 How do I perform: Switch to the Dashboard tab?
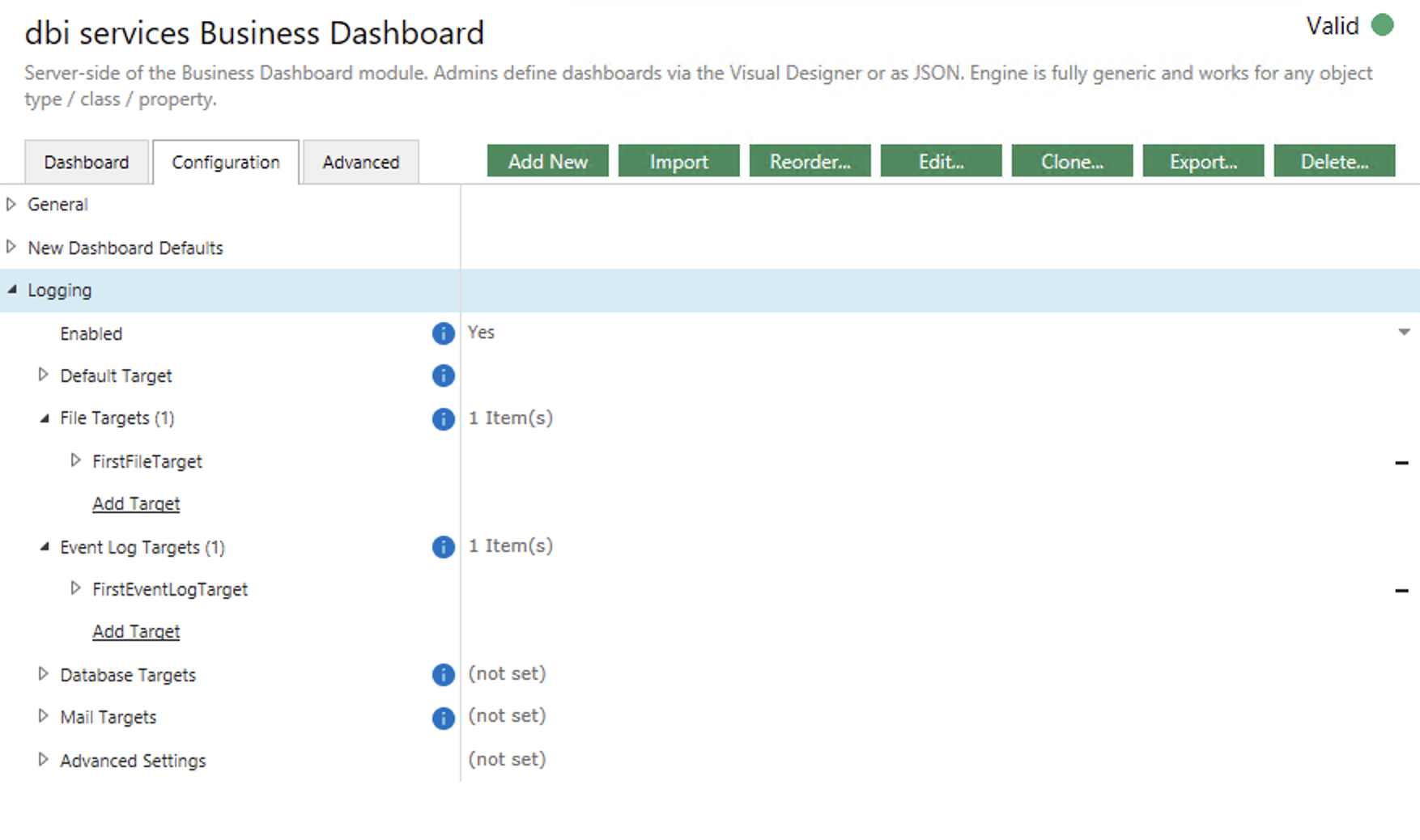(87, 162)
